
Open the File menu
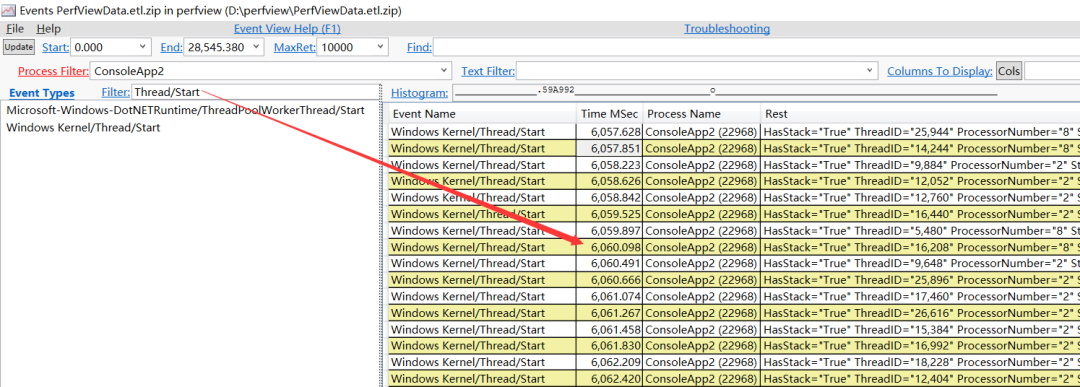click(x=14, y=29)
